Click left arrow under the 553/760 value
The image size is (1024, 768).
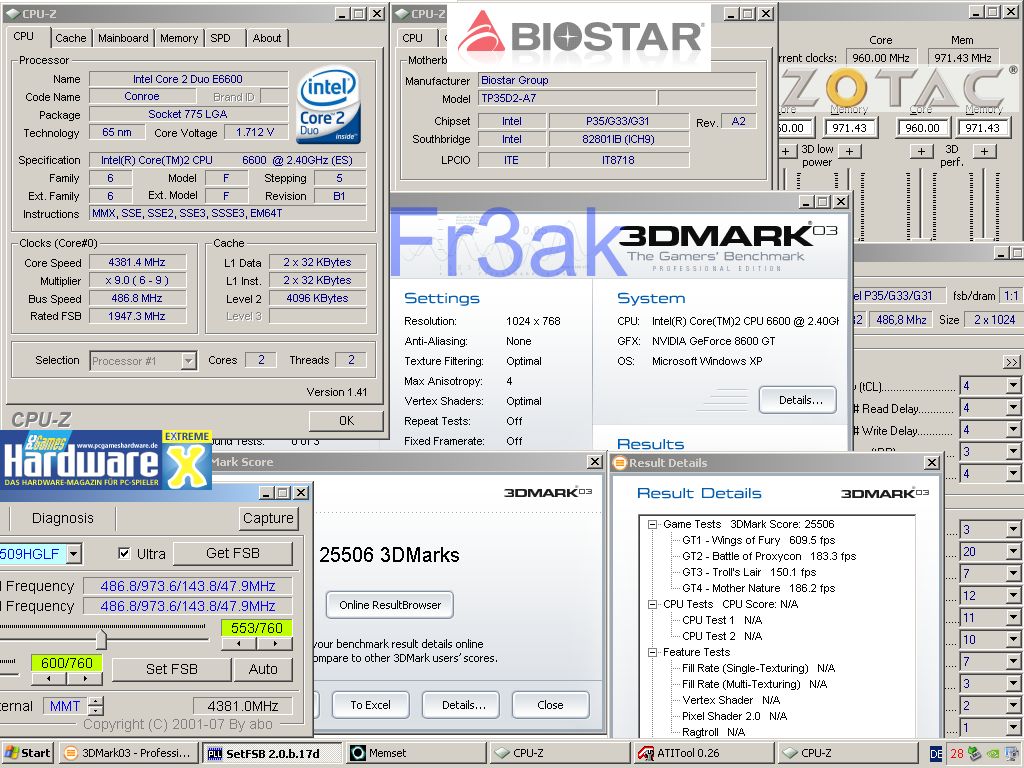tap(239, 644)
